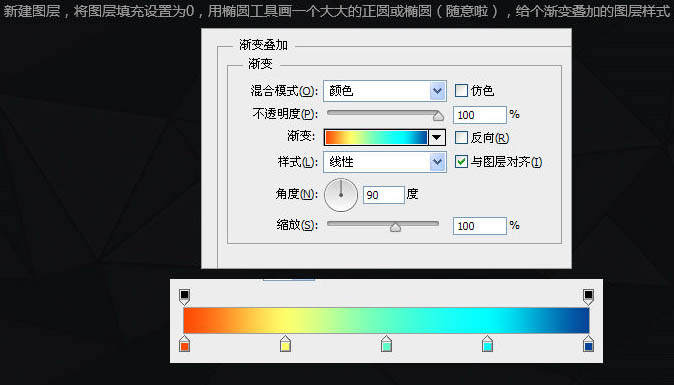The image size is (674, 385).
Task: Click the gradient preview swatch to edit
Action: [376, 138]
